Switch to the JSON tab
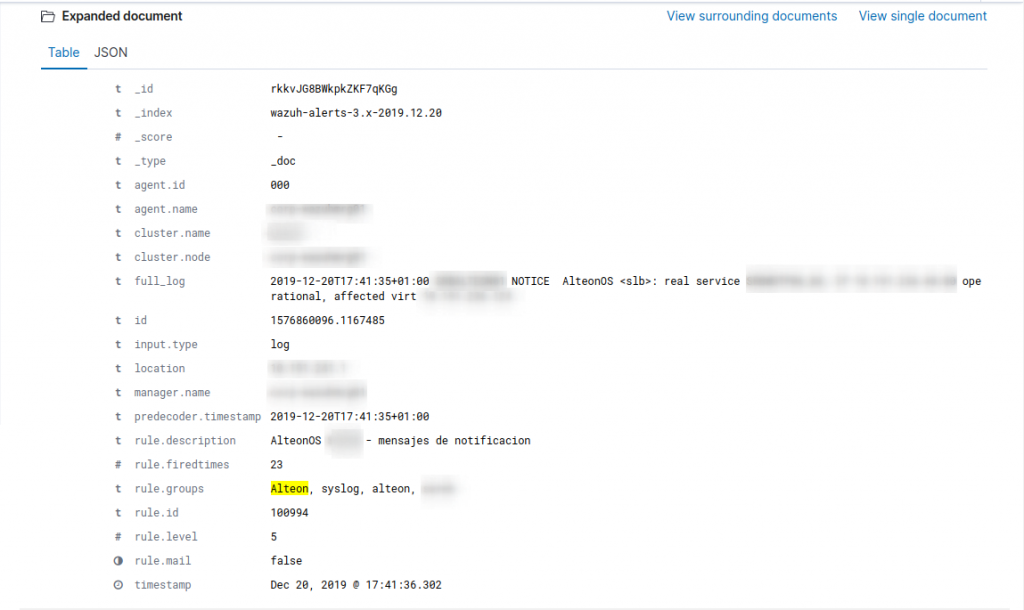The image size is (1024, 610). 110,52
